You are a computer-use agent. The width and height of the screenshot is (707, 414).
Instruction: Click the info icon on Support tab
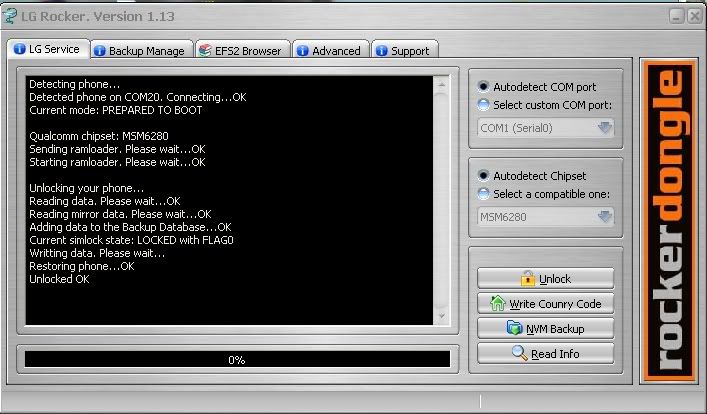coord(381,51)
